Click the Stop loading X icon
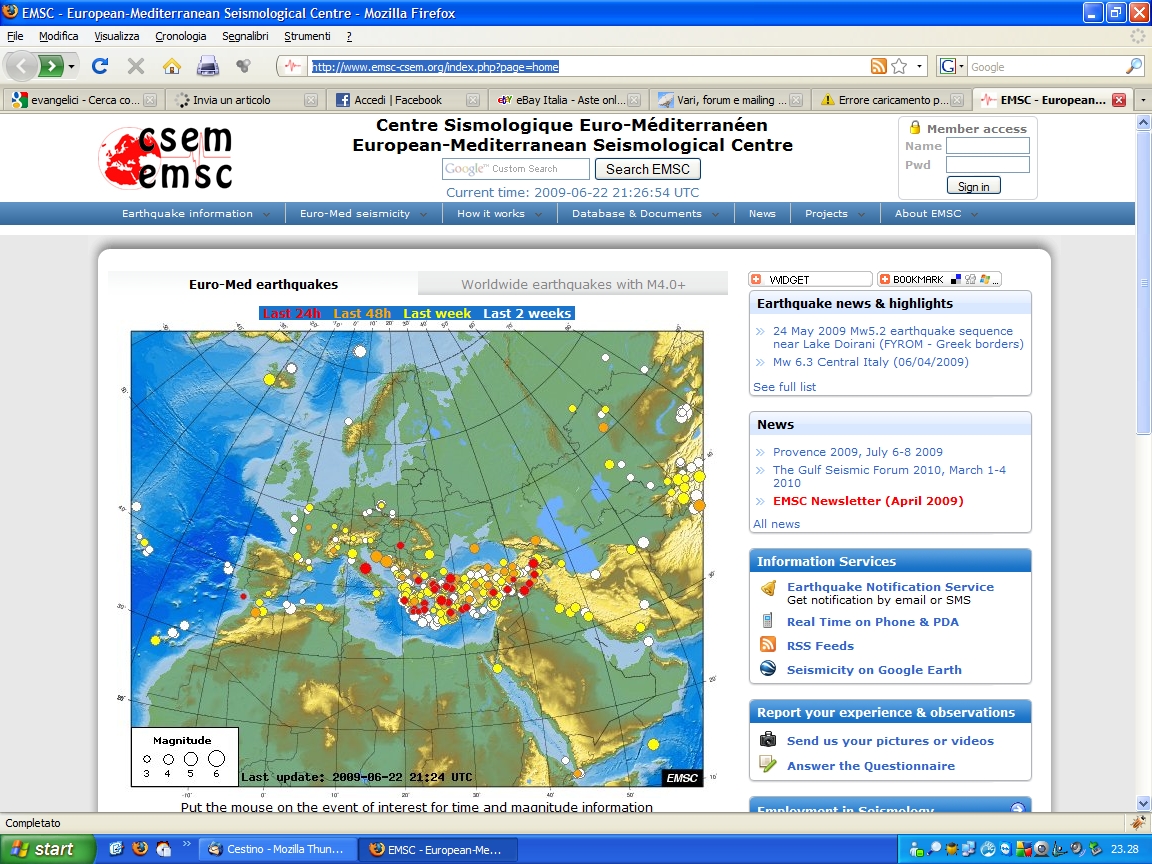The height and width of the screenshot is (864, 1152). point(136,66)
